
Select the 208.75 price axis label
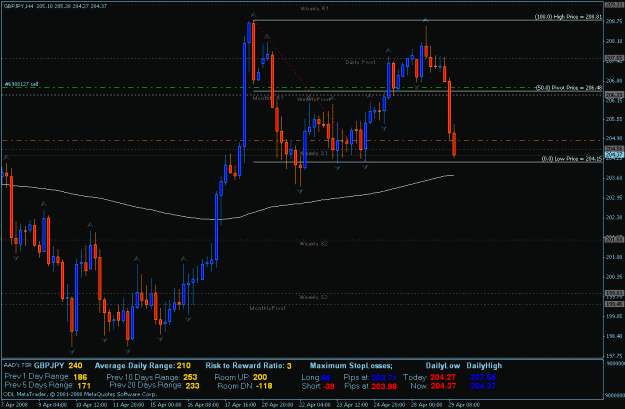click(x=614, y=21)
